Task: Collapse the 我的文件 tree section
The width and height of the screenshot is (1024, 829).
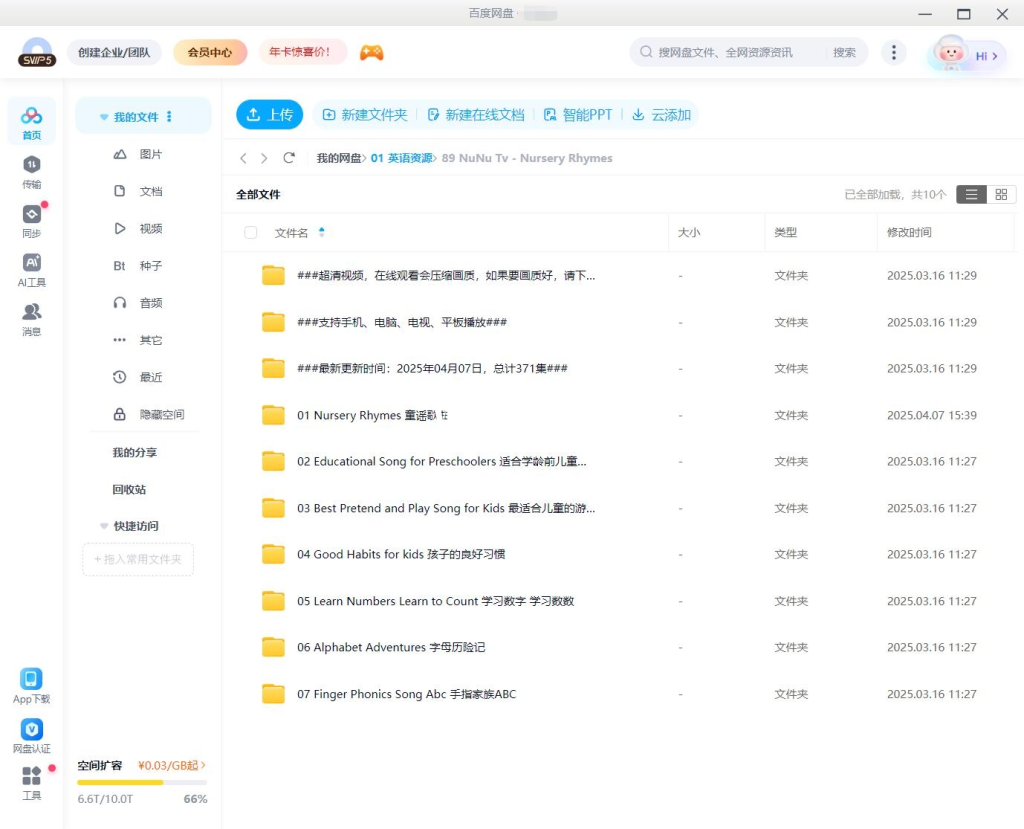Action: tap(104, 117)
